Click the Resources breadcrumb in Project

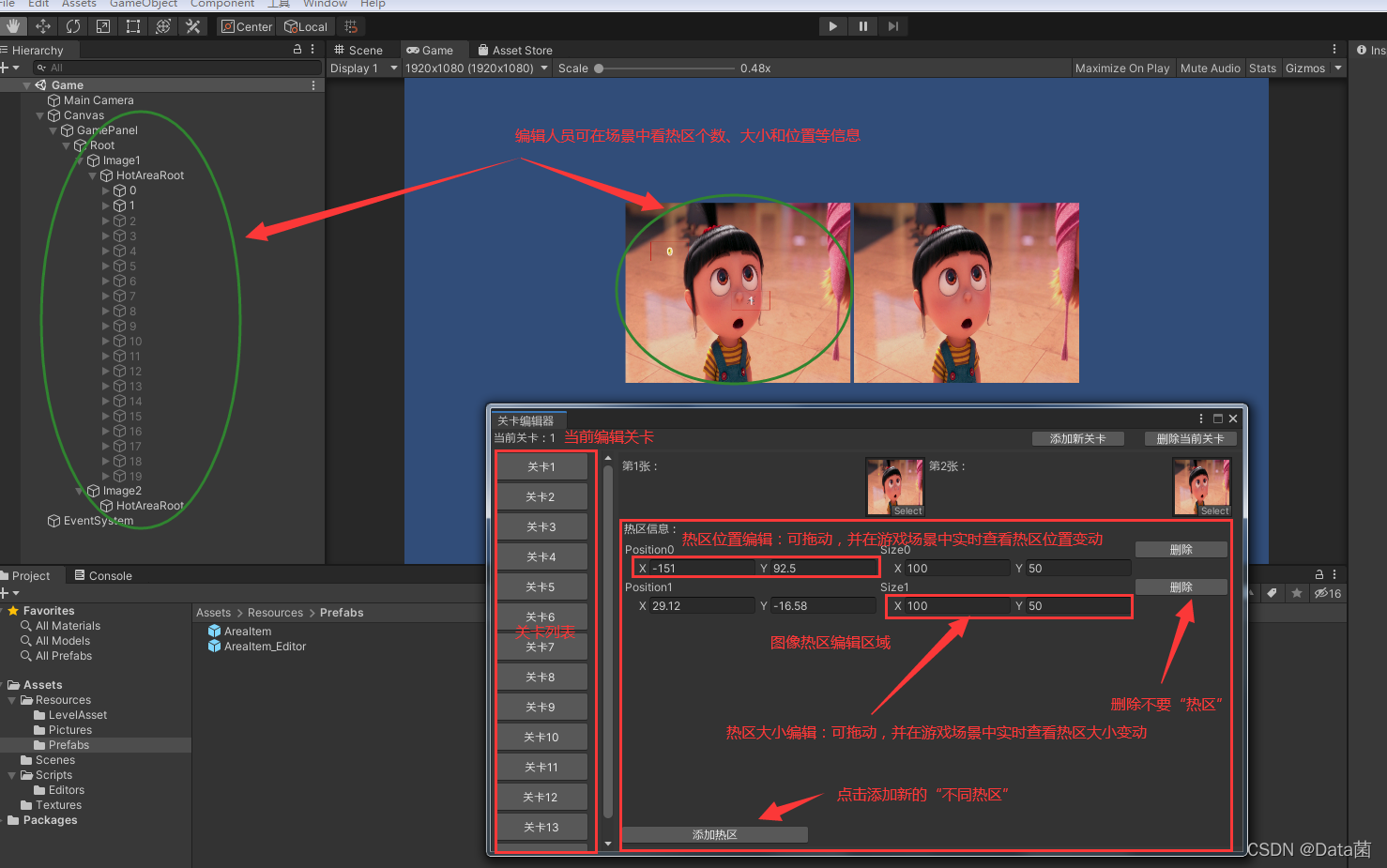(275, 613)
